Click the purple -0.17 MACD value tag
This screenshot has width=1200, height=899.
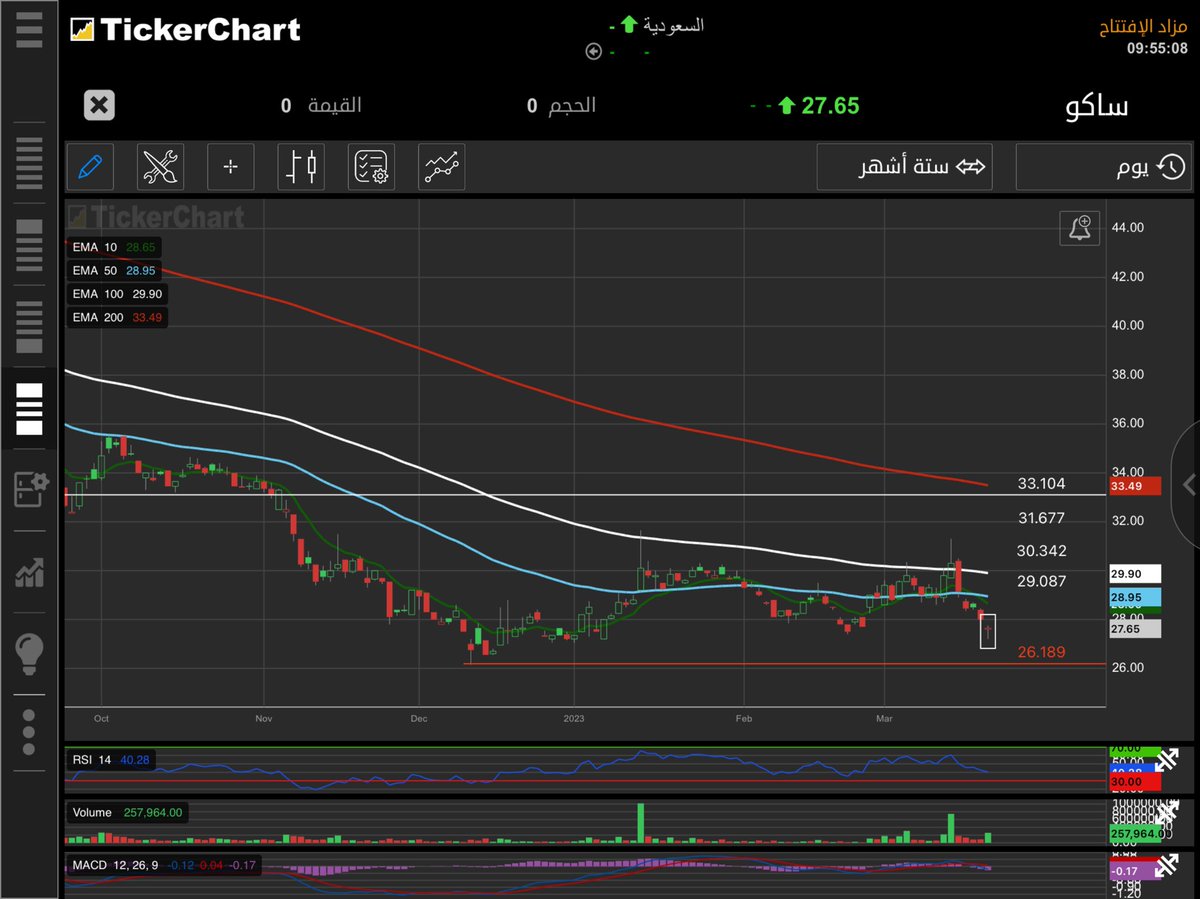(x=1135, y=871)
